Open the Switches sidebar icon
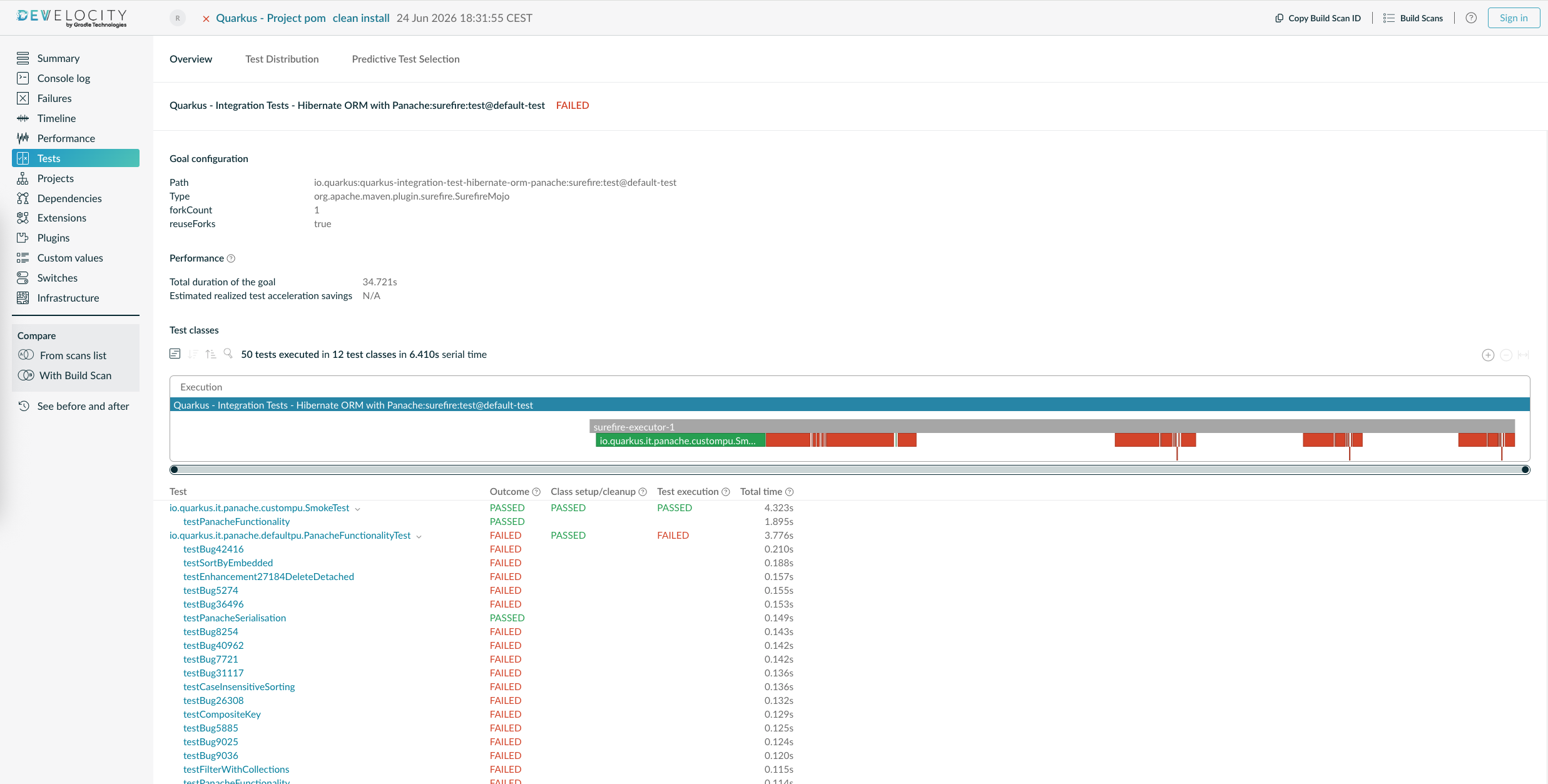 [23, 278]
